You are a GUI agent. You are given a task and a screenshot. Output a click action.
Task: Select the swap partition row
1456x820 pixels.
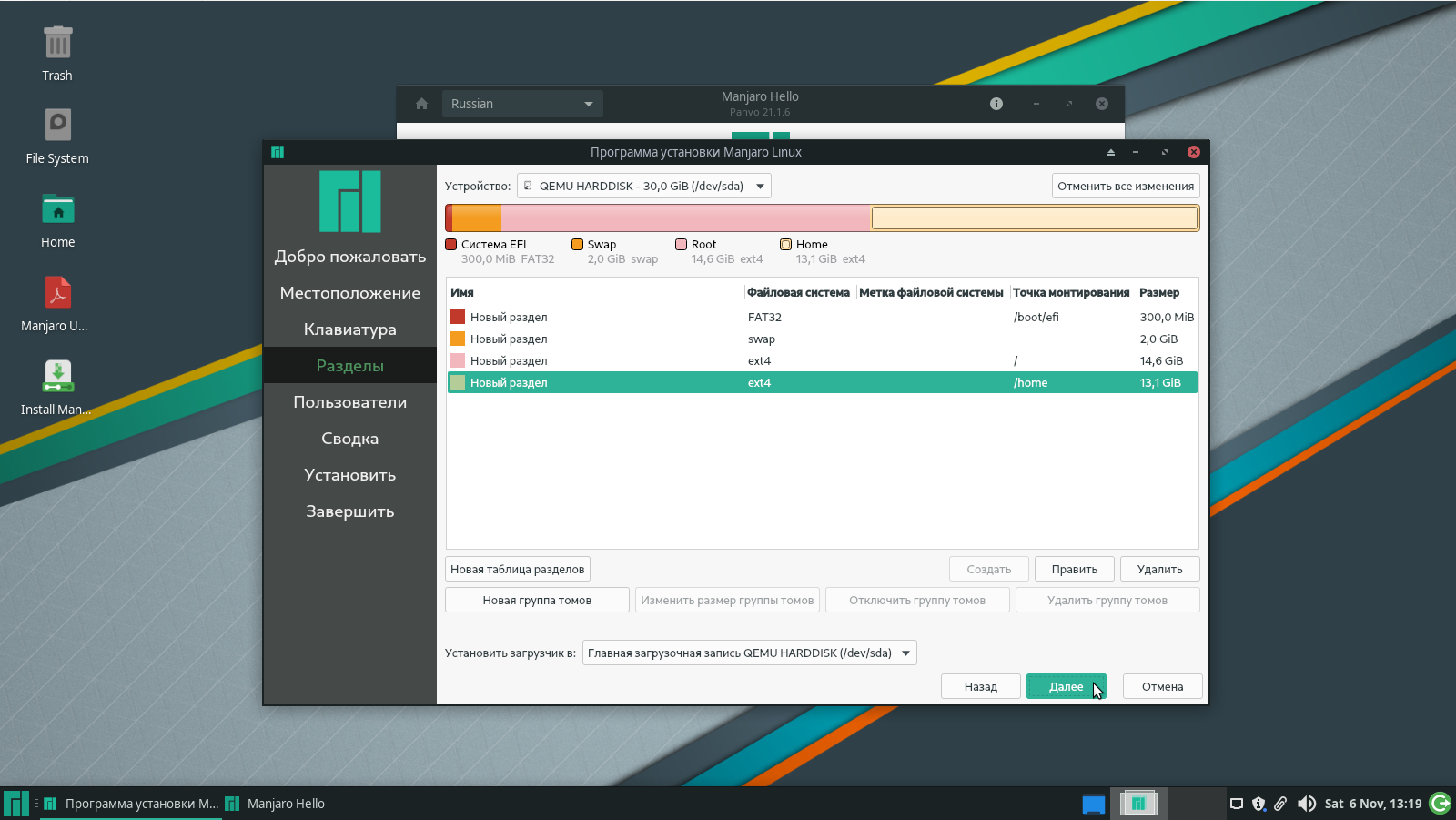(x=822, y=339)
